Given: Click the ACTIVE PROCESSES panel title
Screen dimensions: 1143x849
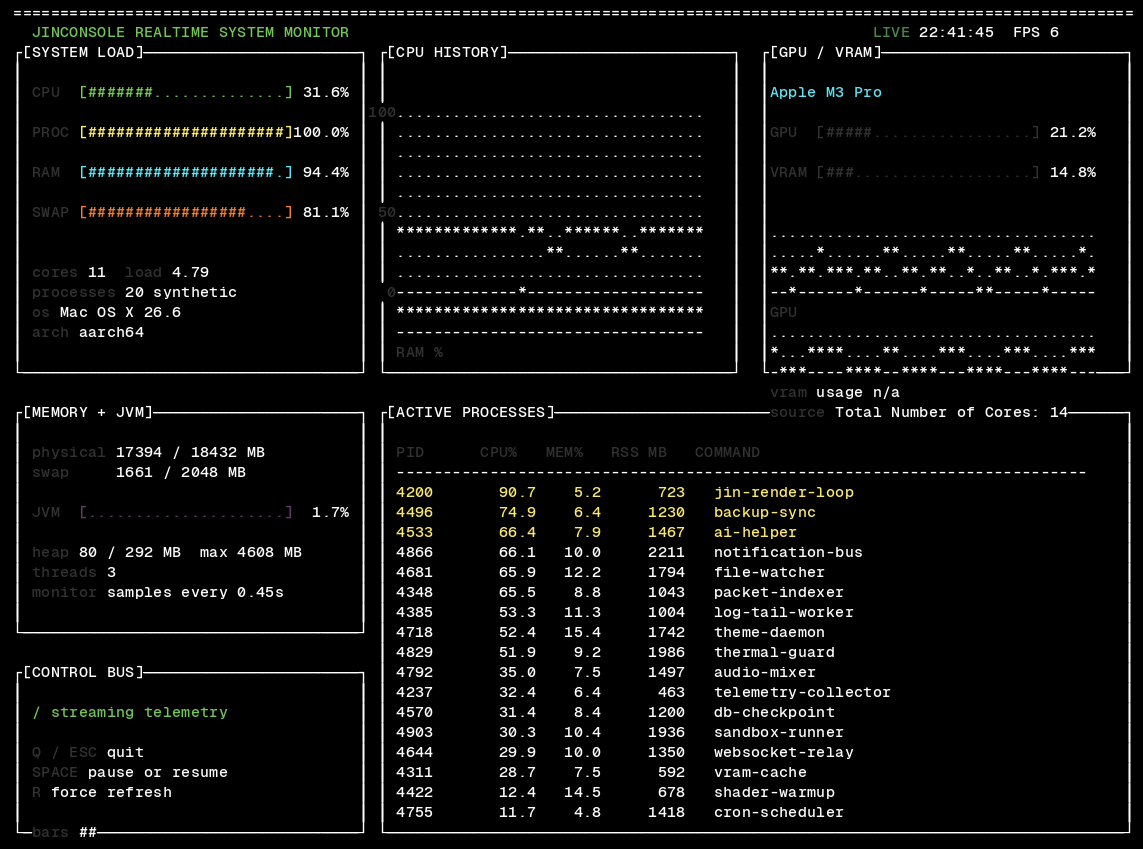Looking at the screenshot, I should click(x=471, y=412).
